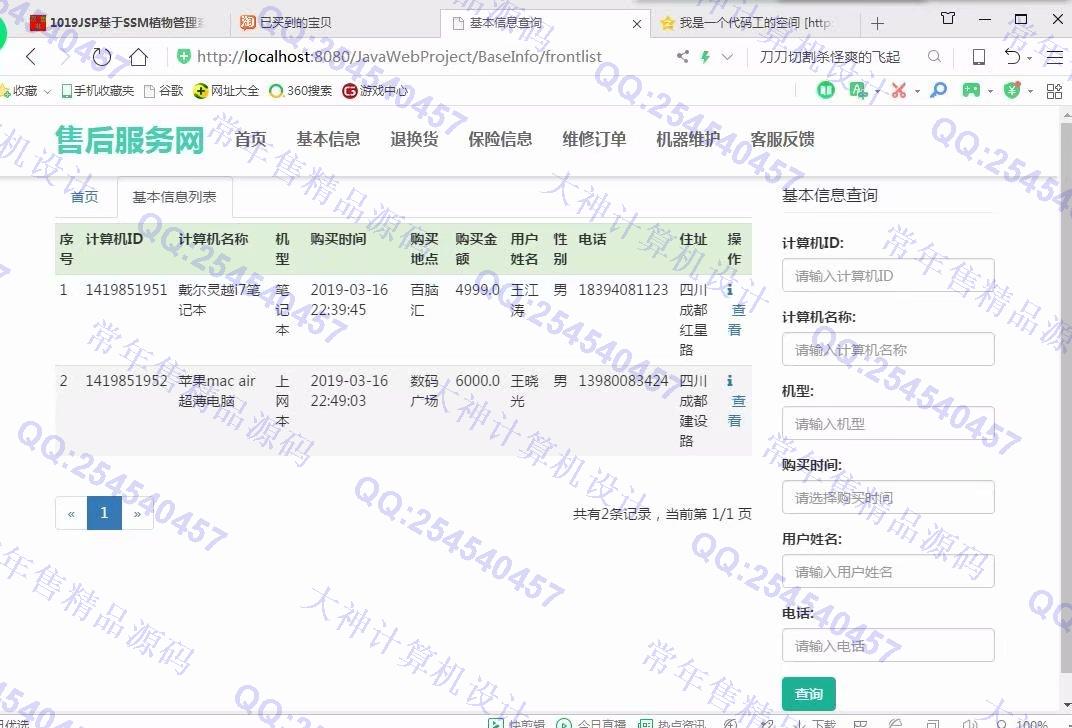Viewport: 1072px width, 728px height.
Task: Click the 苹果mac air超薄电脑 cell
Action: (217, 390)
